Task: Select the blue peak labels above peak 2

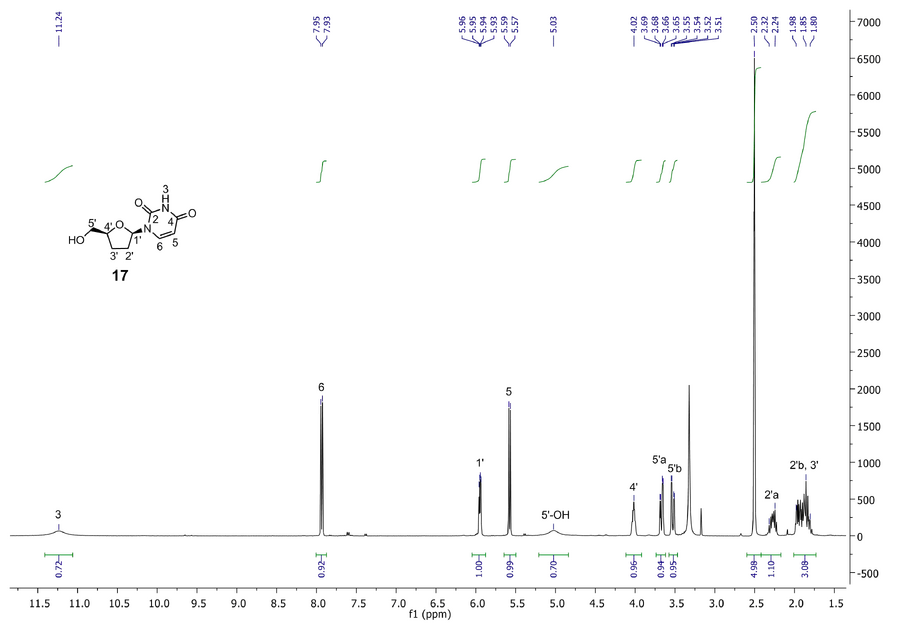Action: (x=321, y=30)
